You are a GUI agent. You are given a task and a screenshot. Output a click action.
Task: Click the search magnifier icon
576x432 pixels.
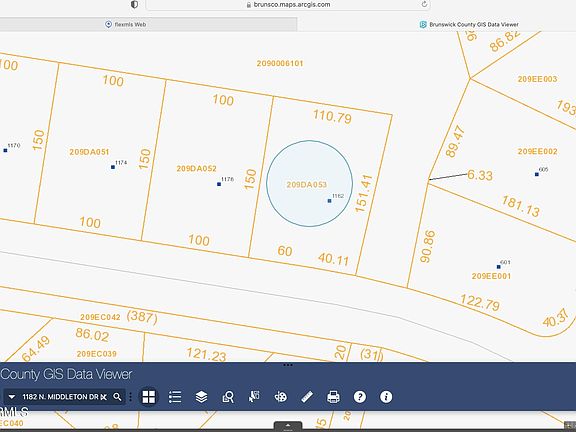[x=117, y=397]
